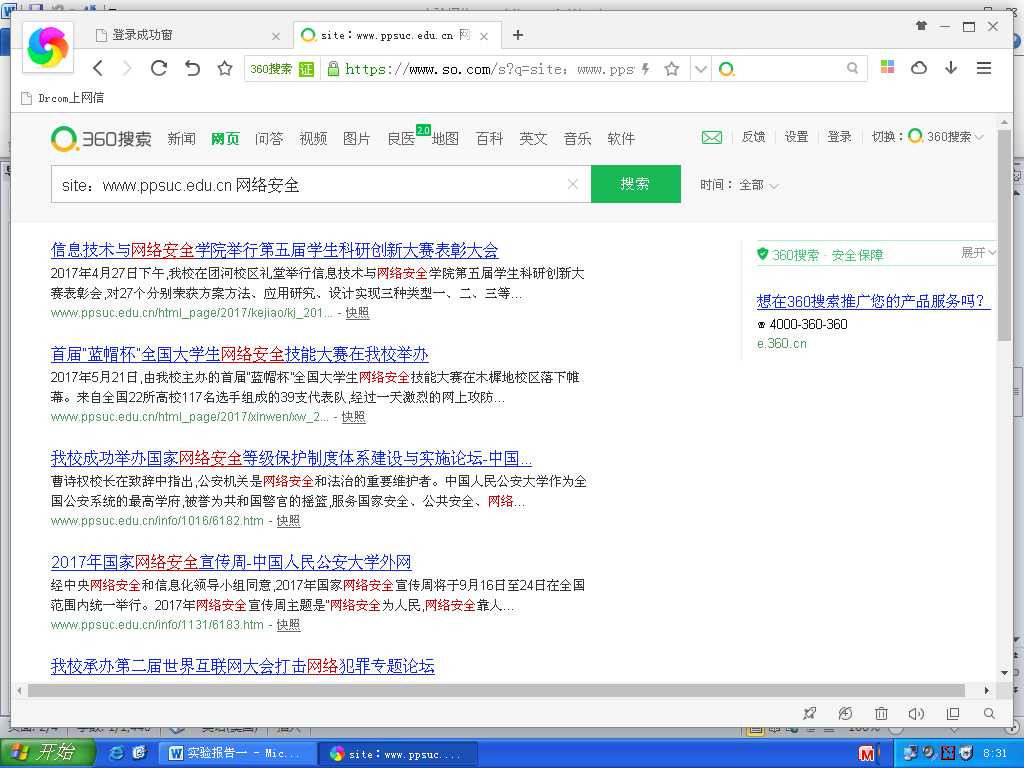Open the browser hamburger menu
Screen dimensions: 1024x768
[x=984, y=67]
